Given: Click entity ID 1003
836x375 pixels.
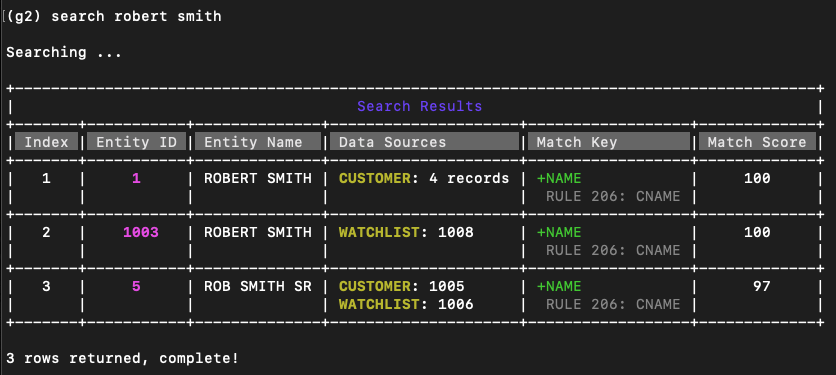Looking at the screenshot, I should click(141, 233).
